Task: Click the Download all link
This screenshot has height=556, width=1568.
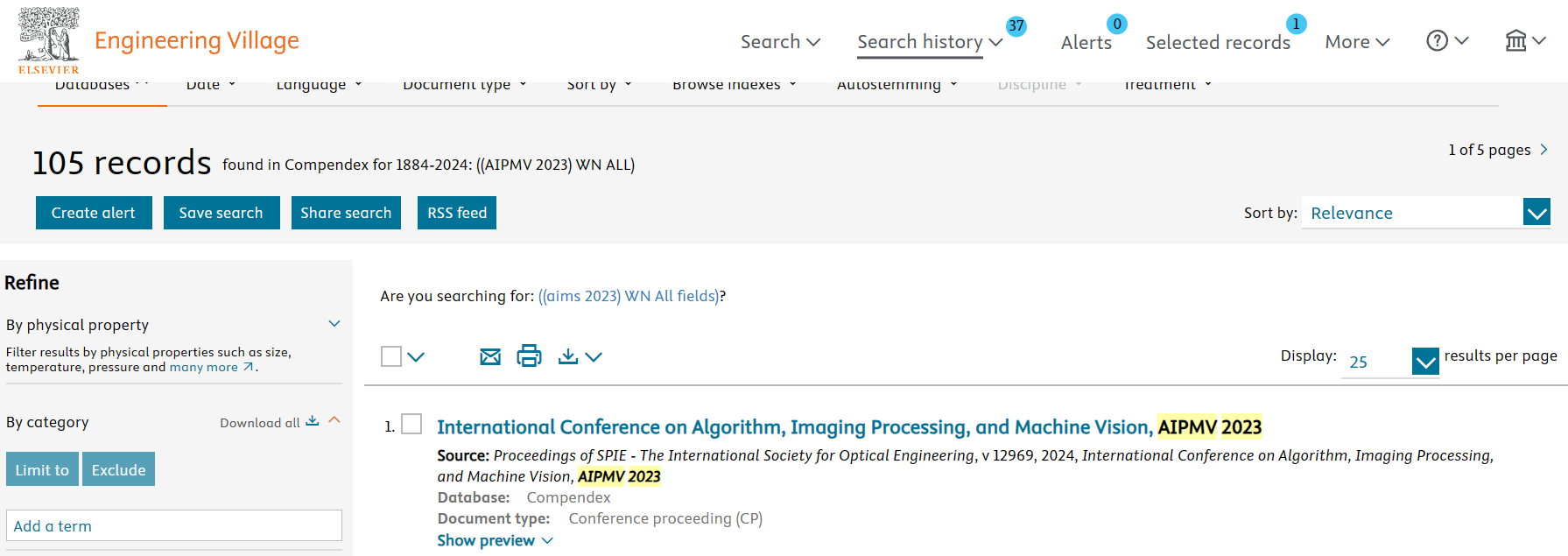Action: (x=260, y=422)
